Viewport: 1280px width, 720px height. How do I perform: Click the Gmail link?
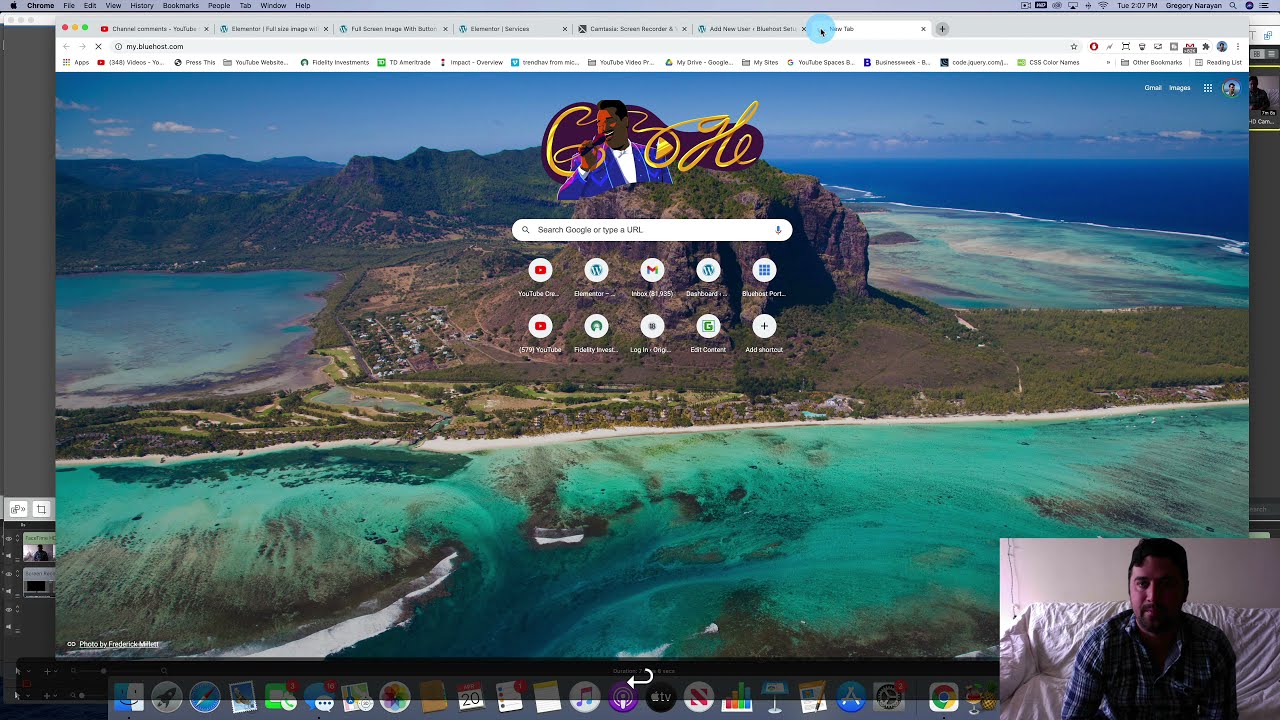tap(1153, 88)
